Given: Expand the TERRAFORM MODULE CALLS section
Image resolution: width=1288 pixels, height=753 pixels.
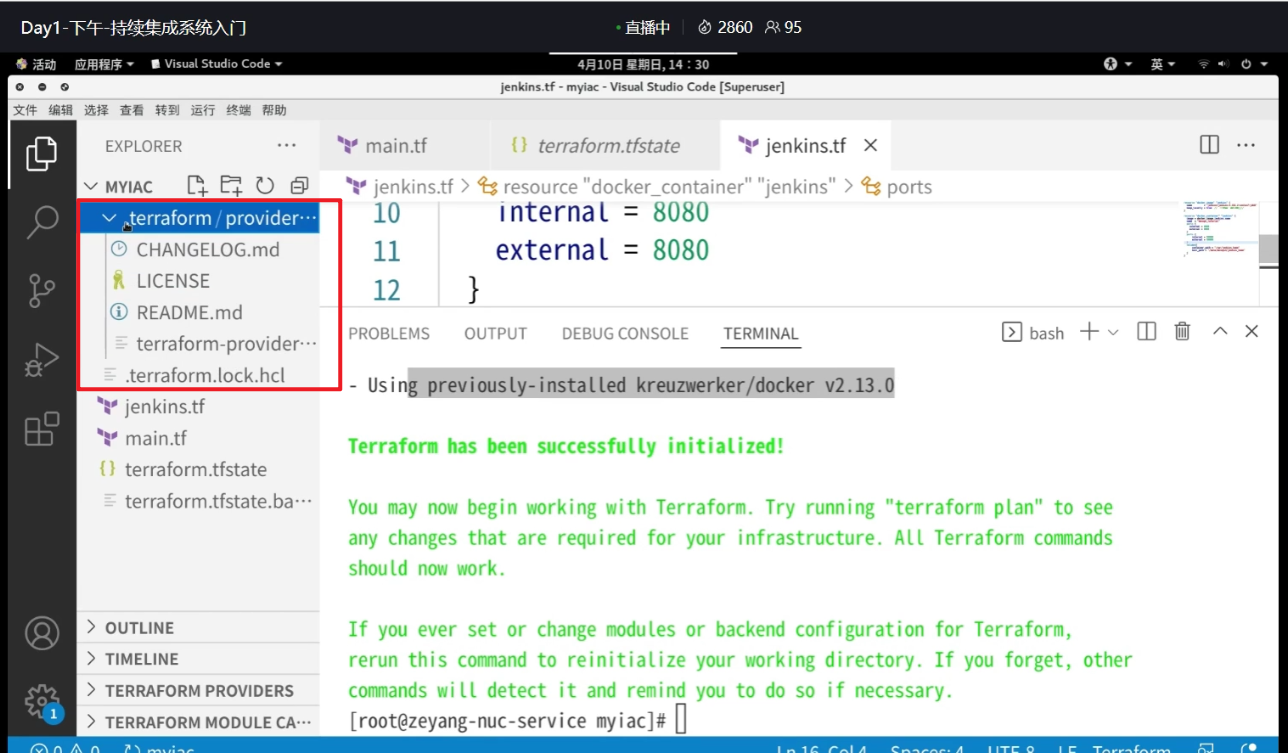Looking at the screenshot, I should (x=198, y=722).
